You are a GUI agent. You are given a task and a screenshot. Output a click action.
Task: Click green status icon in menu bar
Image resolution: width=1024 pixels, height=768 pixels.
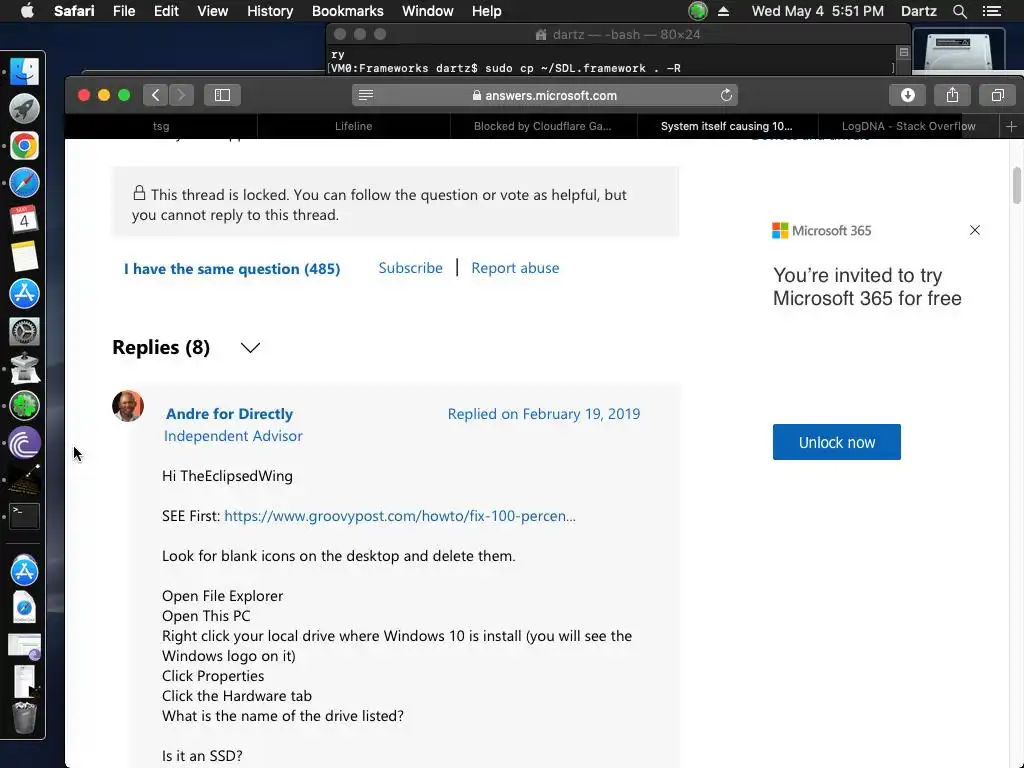click(x=697, y=11)
